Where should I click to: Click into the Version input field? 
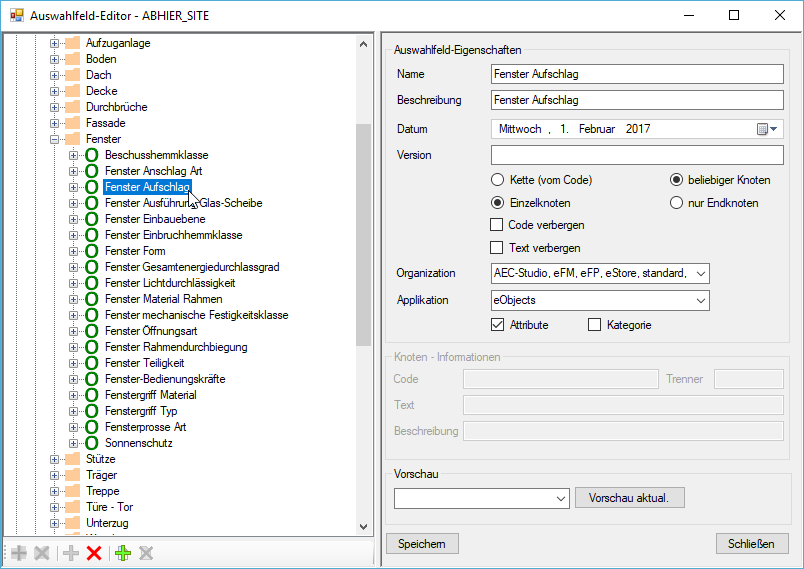(x=637, y=155)
